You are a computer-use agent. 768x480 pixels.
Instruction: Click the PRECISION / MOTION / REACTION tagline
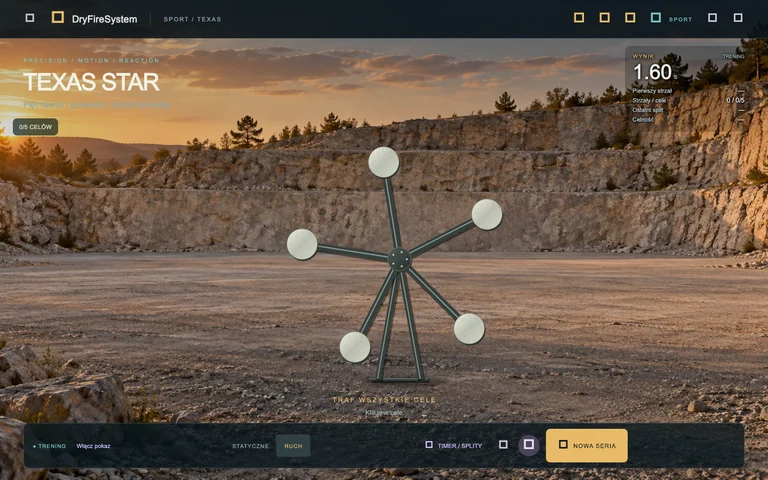(92, 60)
